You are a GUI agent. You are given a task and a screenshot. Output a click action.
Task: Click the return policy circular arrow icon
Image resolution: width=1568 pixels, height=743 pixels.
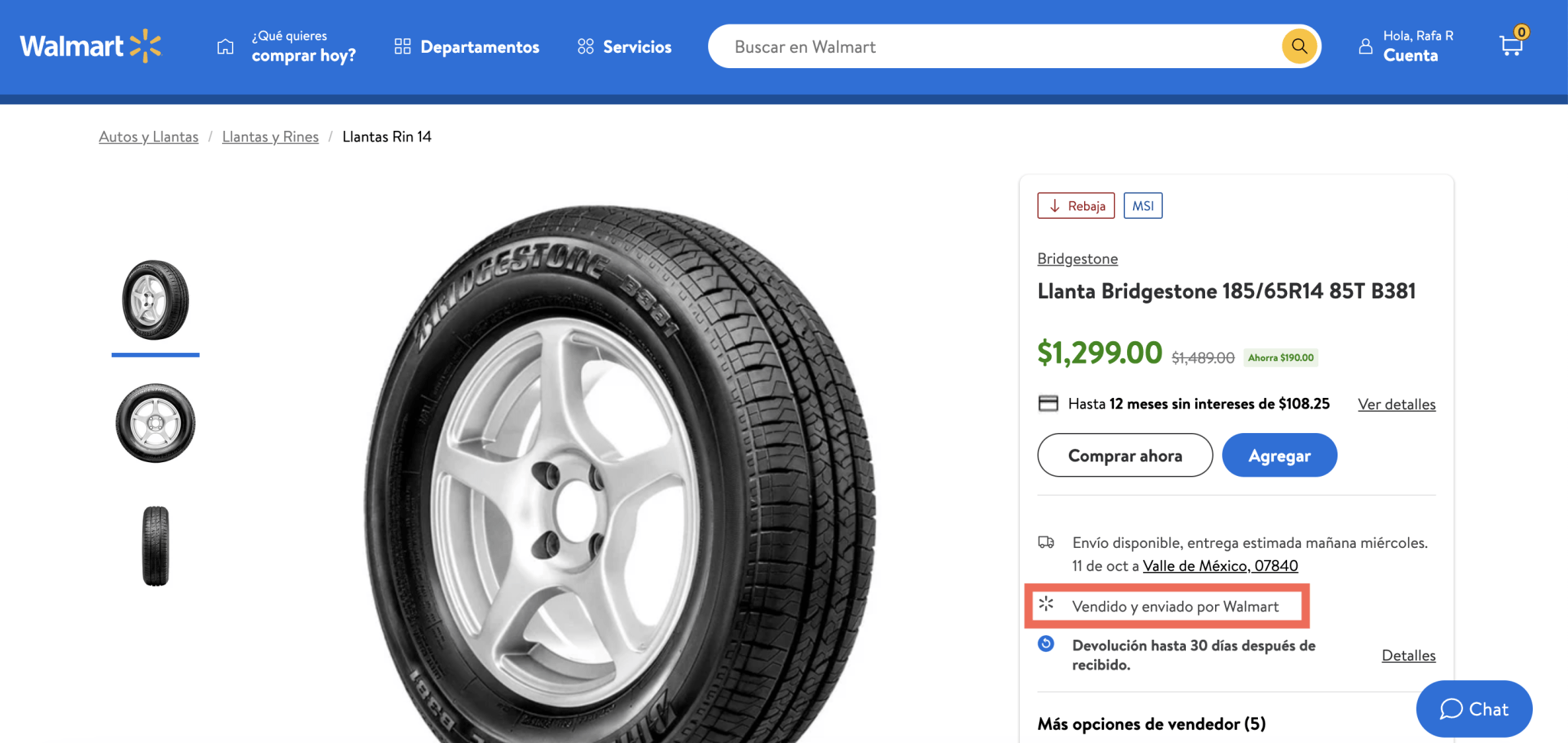tap(1046, 645)
